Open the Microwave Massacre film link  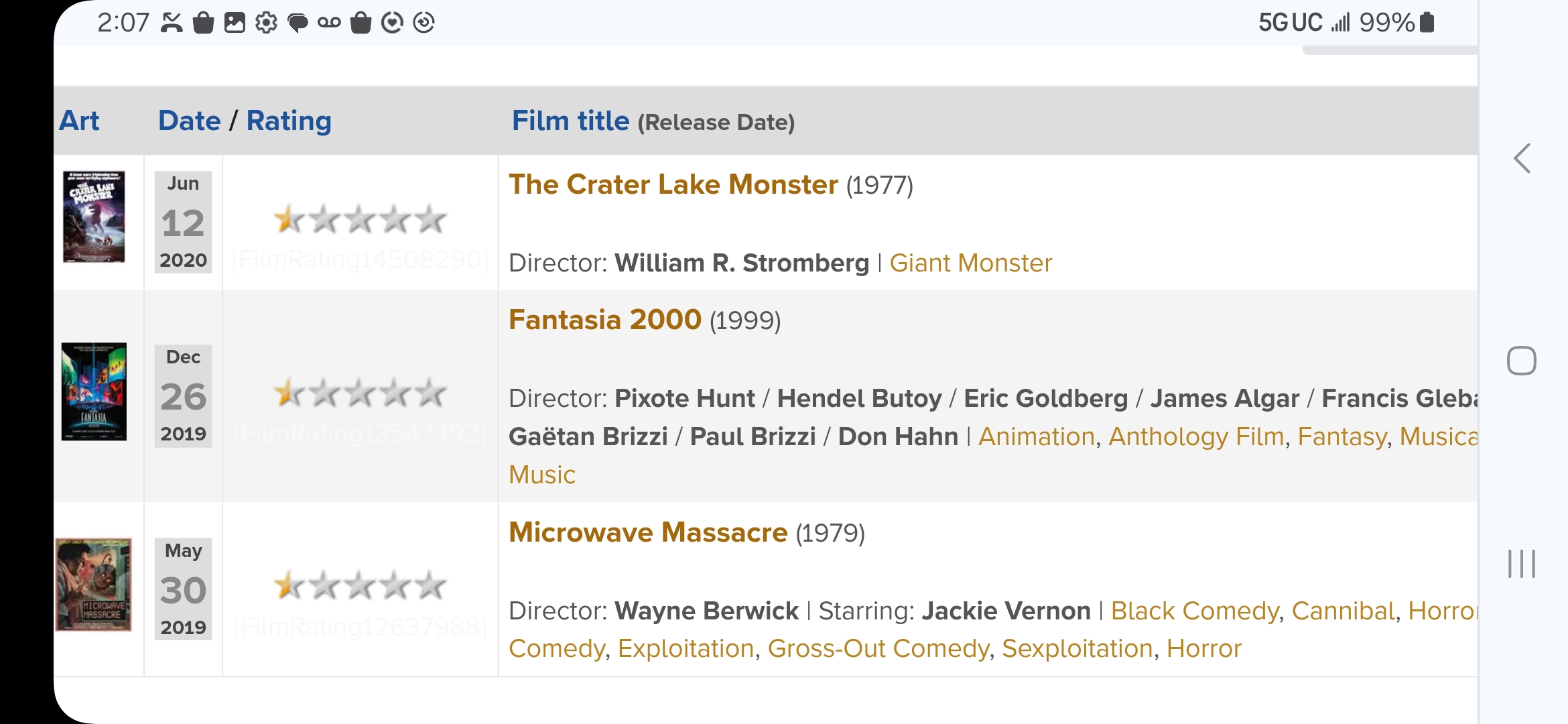click(648, 532)
